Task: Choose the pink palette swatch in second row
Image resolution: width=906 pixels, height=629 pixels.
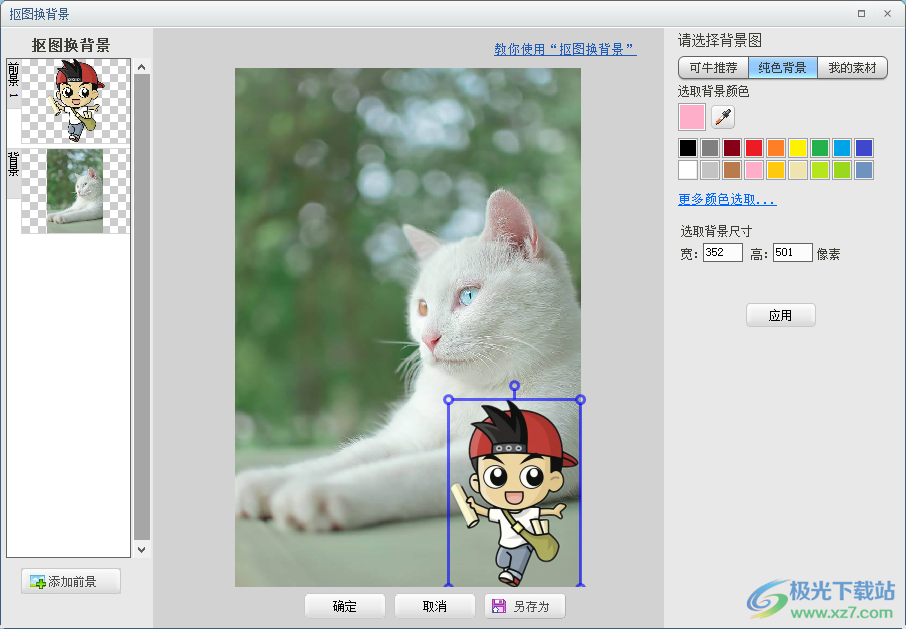Action: click(754, 170)
